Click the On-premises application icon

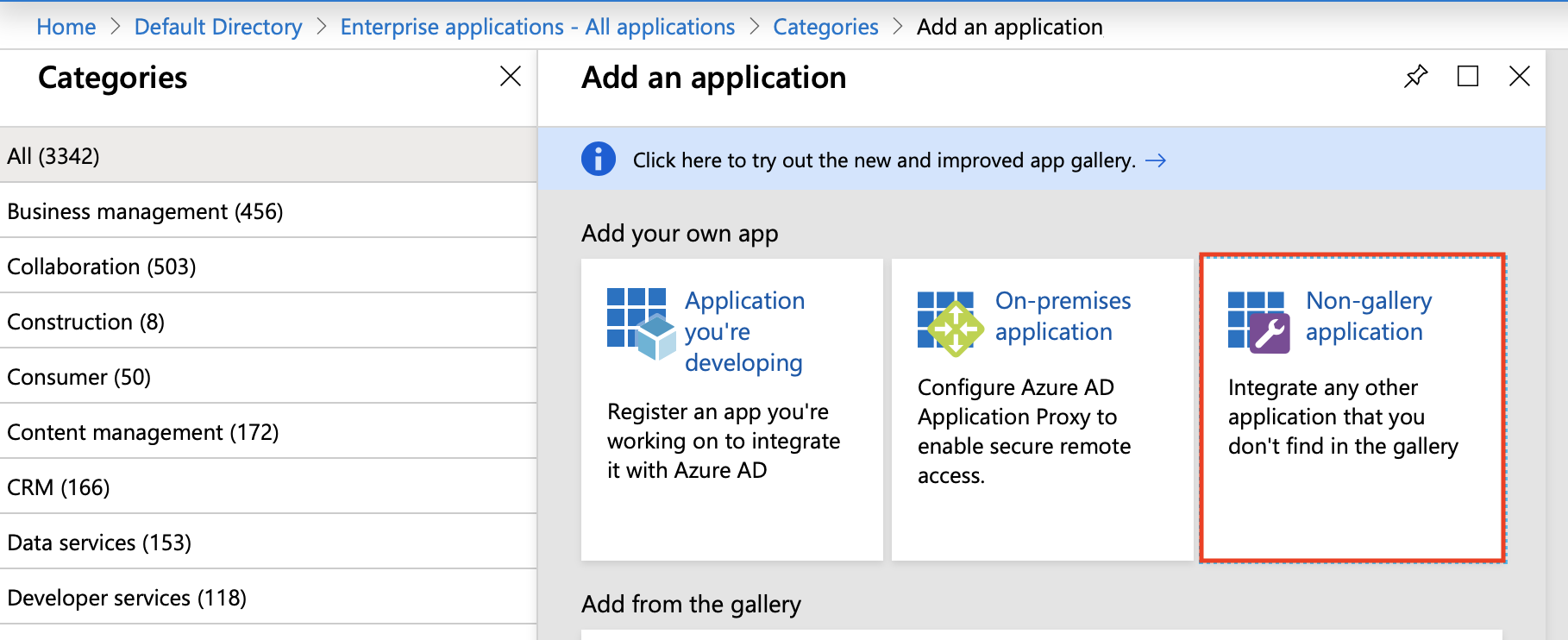coord(950,323)
